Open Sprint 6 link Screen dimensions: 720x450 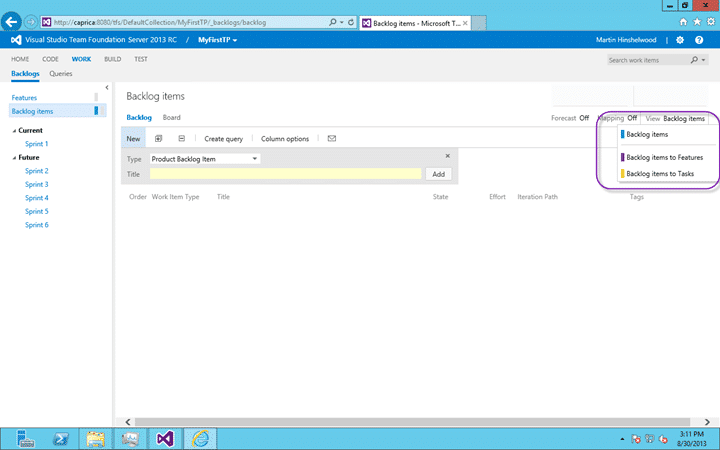37,225
